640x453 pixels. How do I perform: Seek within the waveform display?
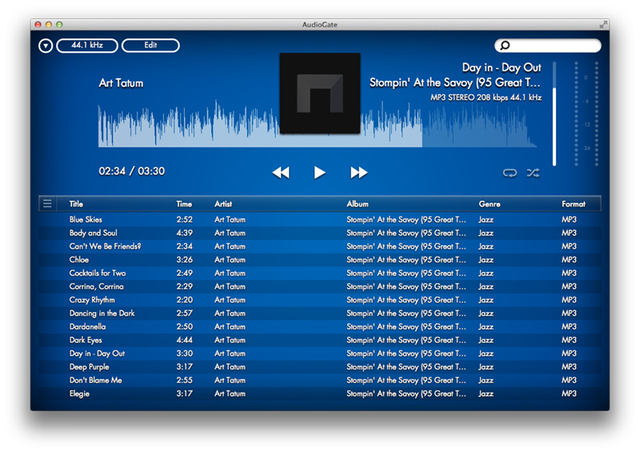[x=318, y=124]
